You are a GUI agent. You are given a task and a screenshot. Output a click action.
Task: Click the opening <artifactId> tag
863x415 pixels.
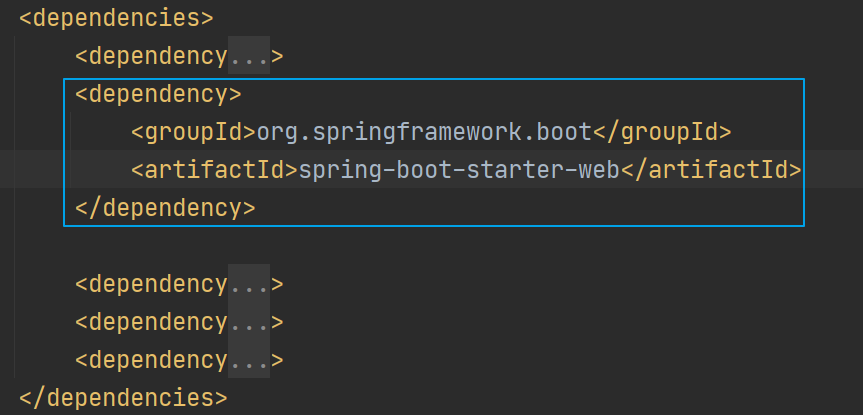(x=215, y=170)
